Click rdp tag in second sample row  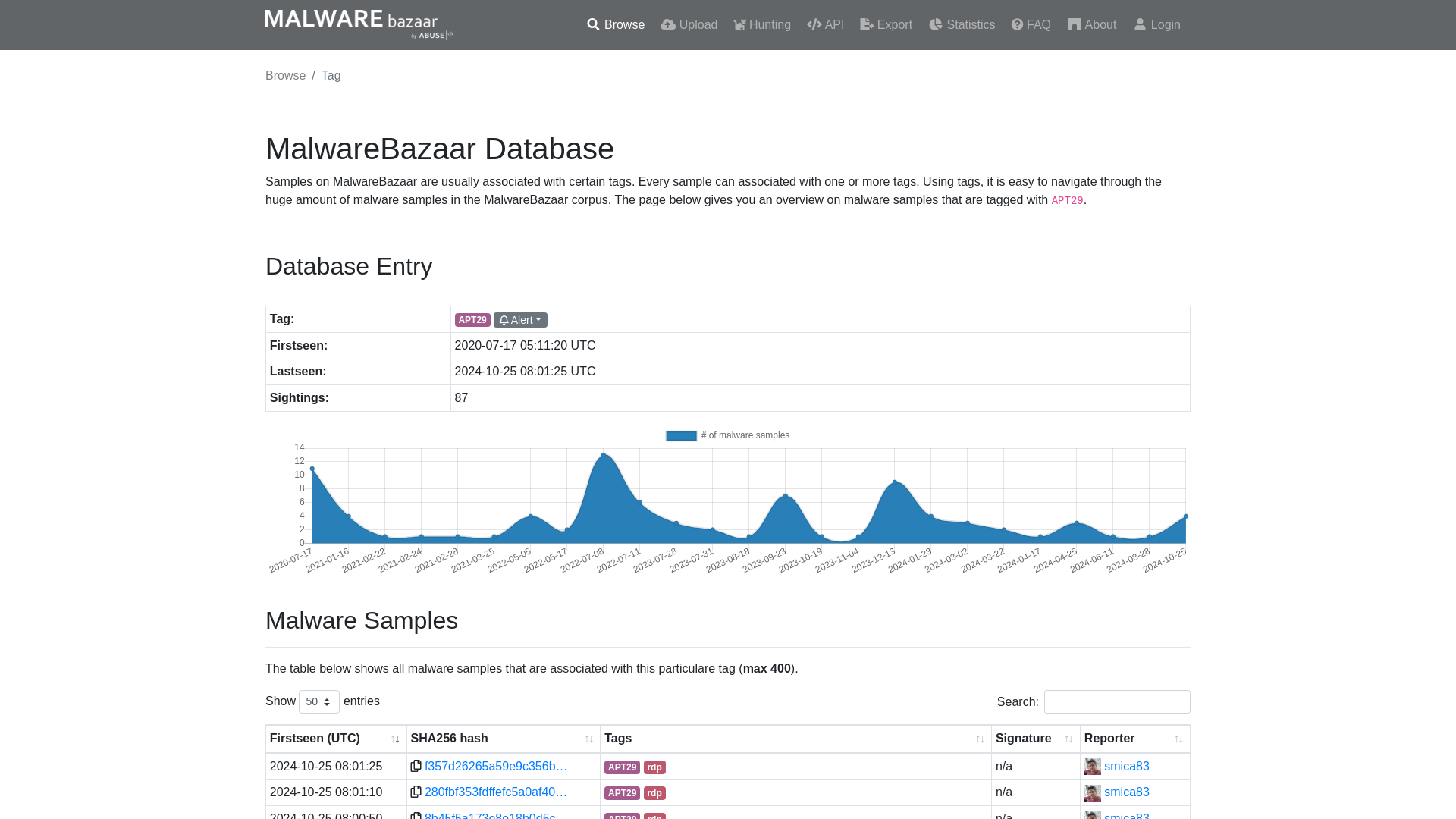click(x=654, y=793)
